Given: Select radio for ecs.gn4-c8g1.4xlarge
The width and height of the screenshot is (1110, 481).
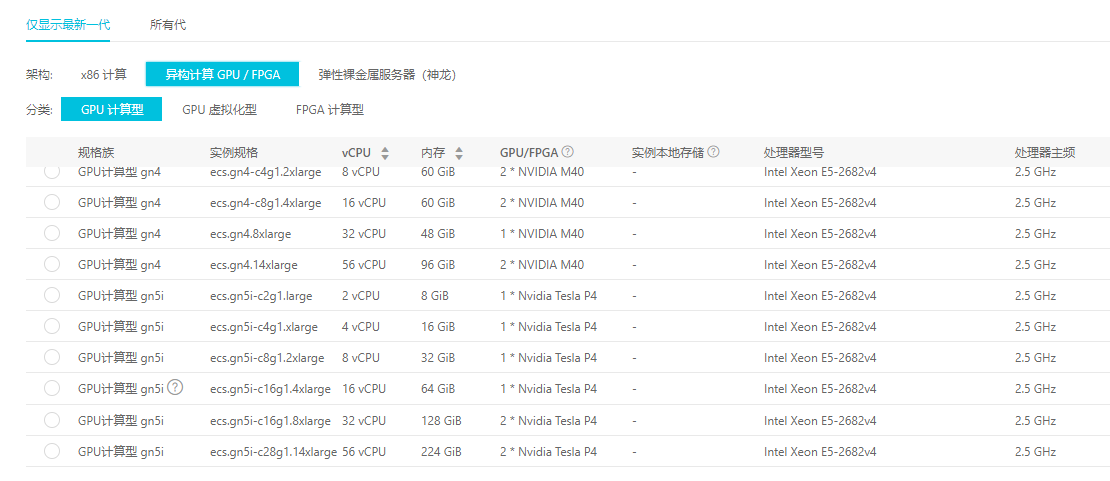Looking at the screenshot, I should click(x=52, y=202).
